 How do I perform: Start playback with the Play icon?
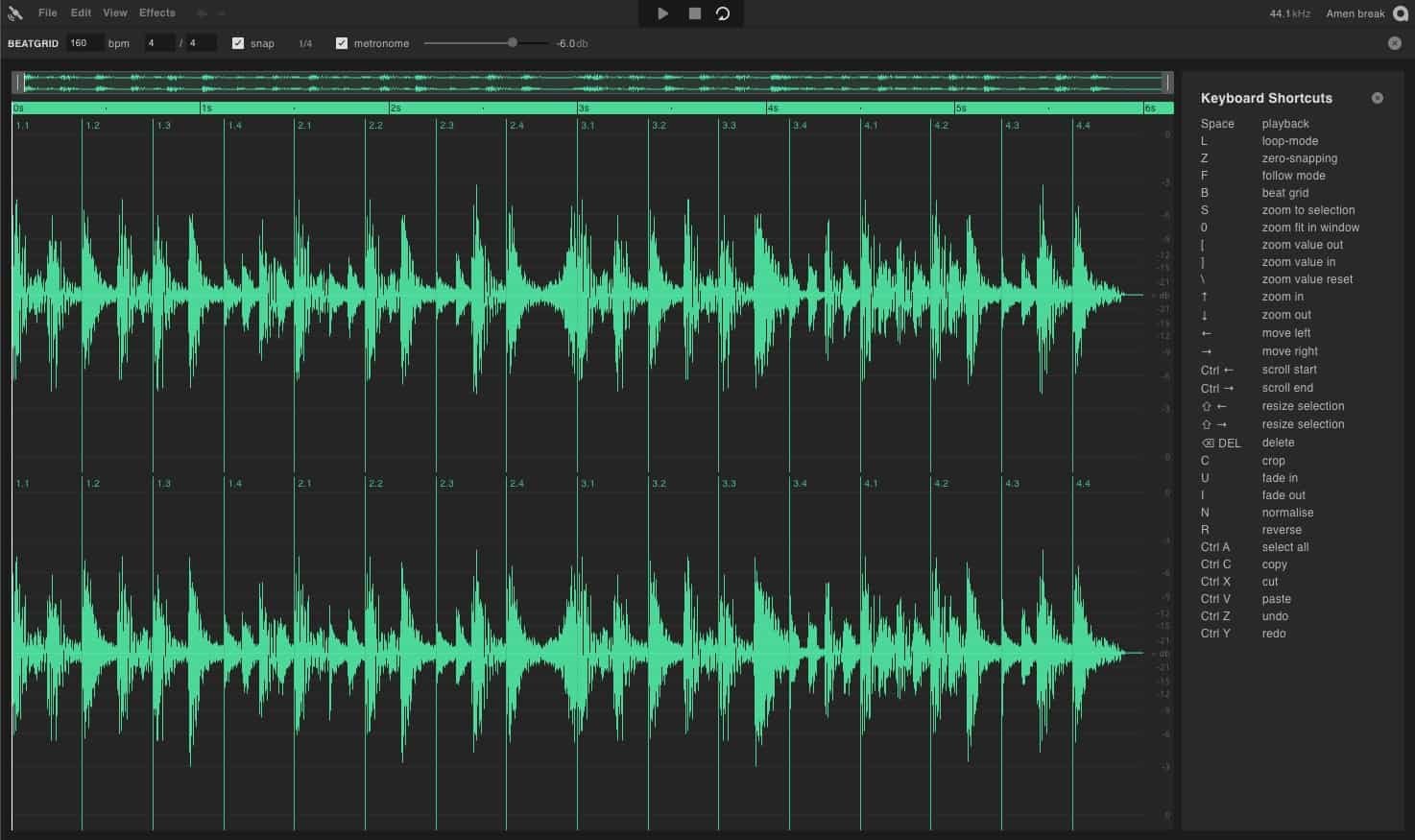tap(661, 13)
